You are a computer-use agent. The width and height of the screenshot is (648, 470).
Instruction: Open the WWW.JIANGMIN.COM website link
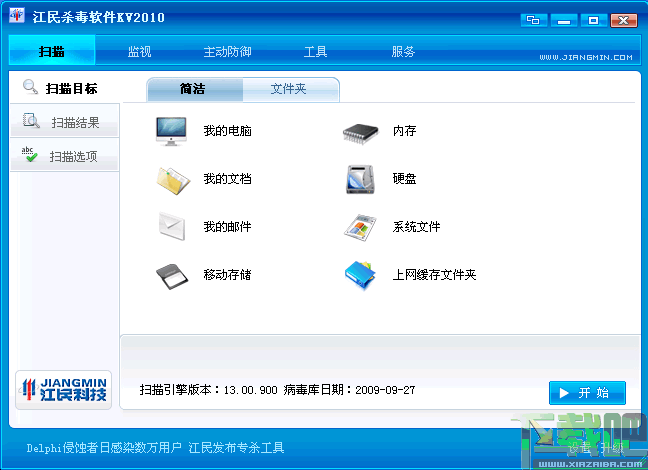(586, 57)
